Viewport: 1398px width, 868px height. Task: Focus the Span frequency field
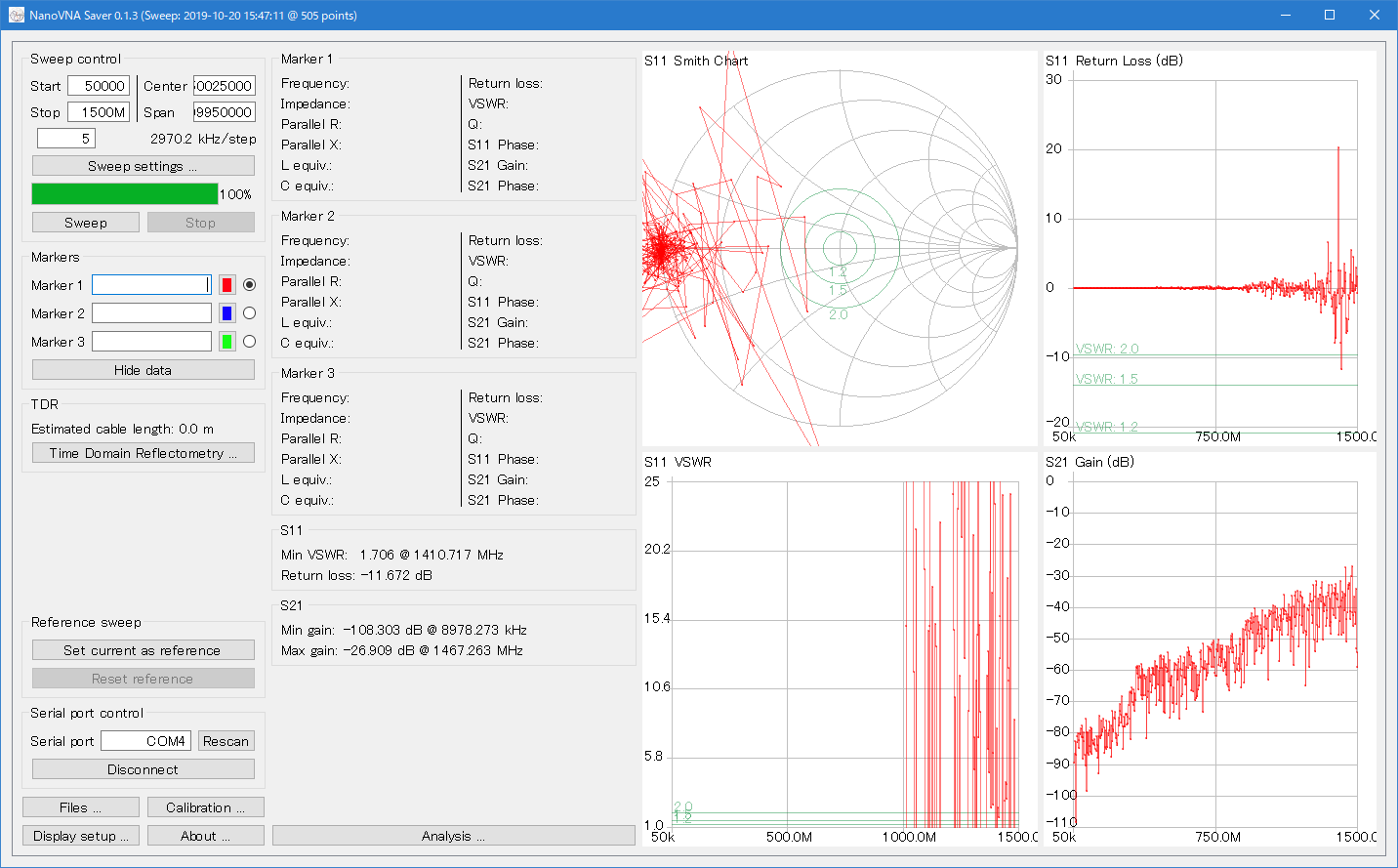[x=225, y=112]
